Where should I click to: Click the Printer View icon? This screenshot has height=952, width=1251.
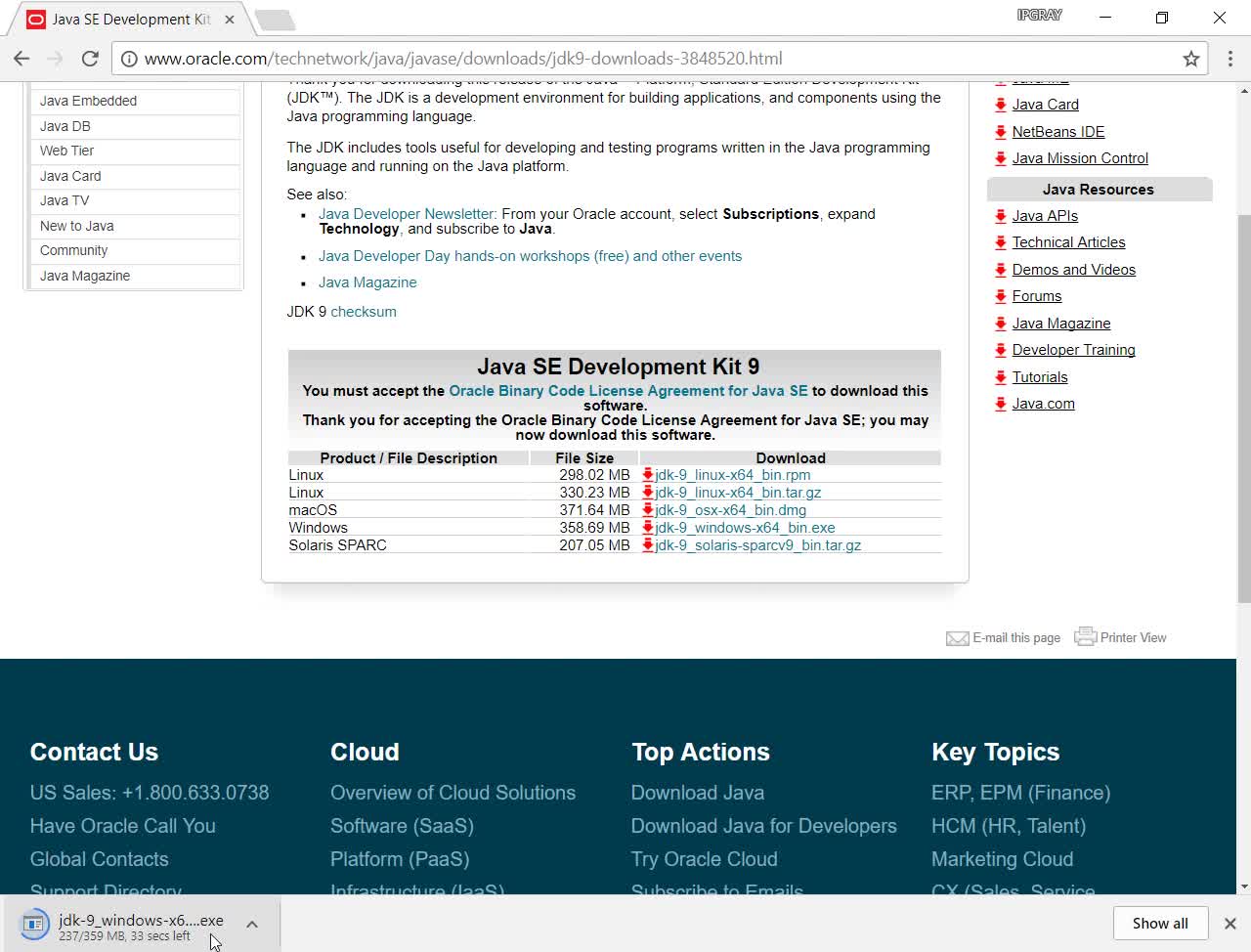coord(1086,636)
